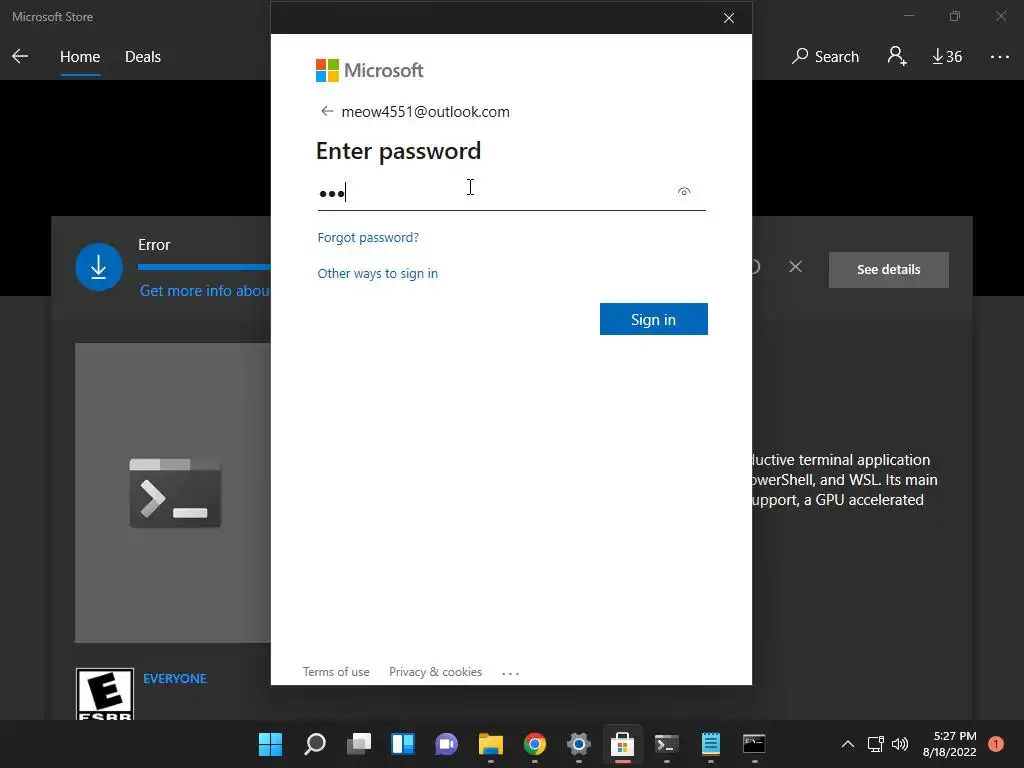This screenshot has width=1024, height=768.
Task: Open the sign-in footer ellipsis menu
Action: pyautogui.click(x=510, y=673)
